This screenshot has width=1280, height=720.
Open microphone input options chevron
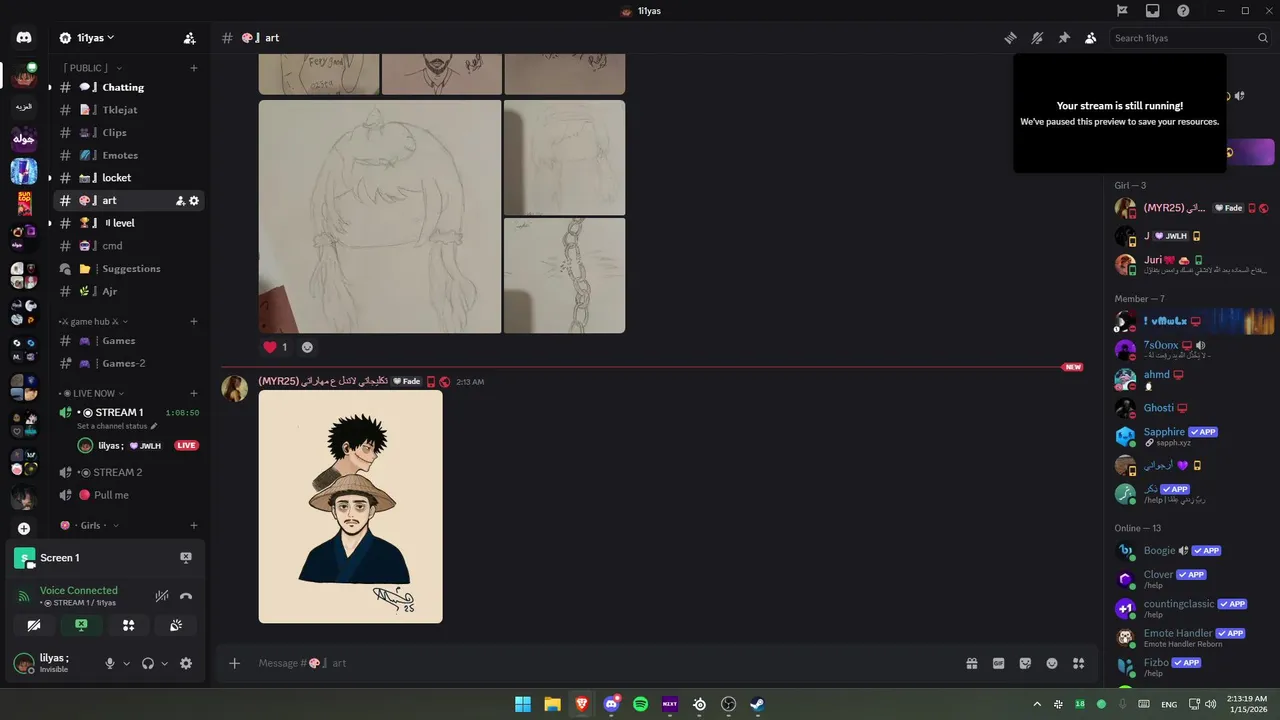pyautogui.click(x=126, y=663)
